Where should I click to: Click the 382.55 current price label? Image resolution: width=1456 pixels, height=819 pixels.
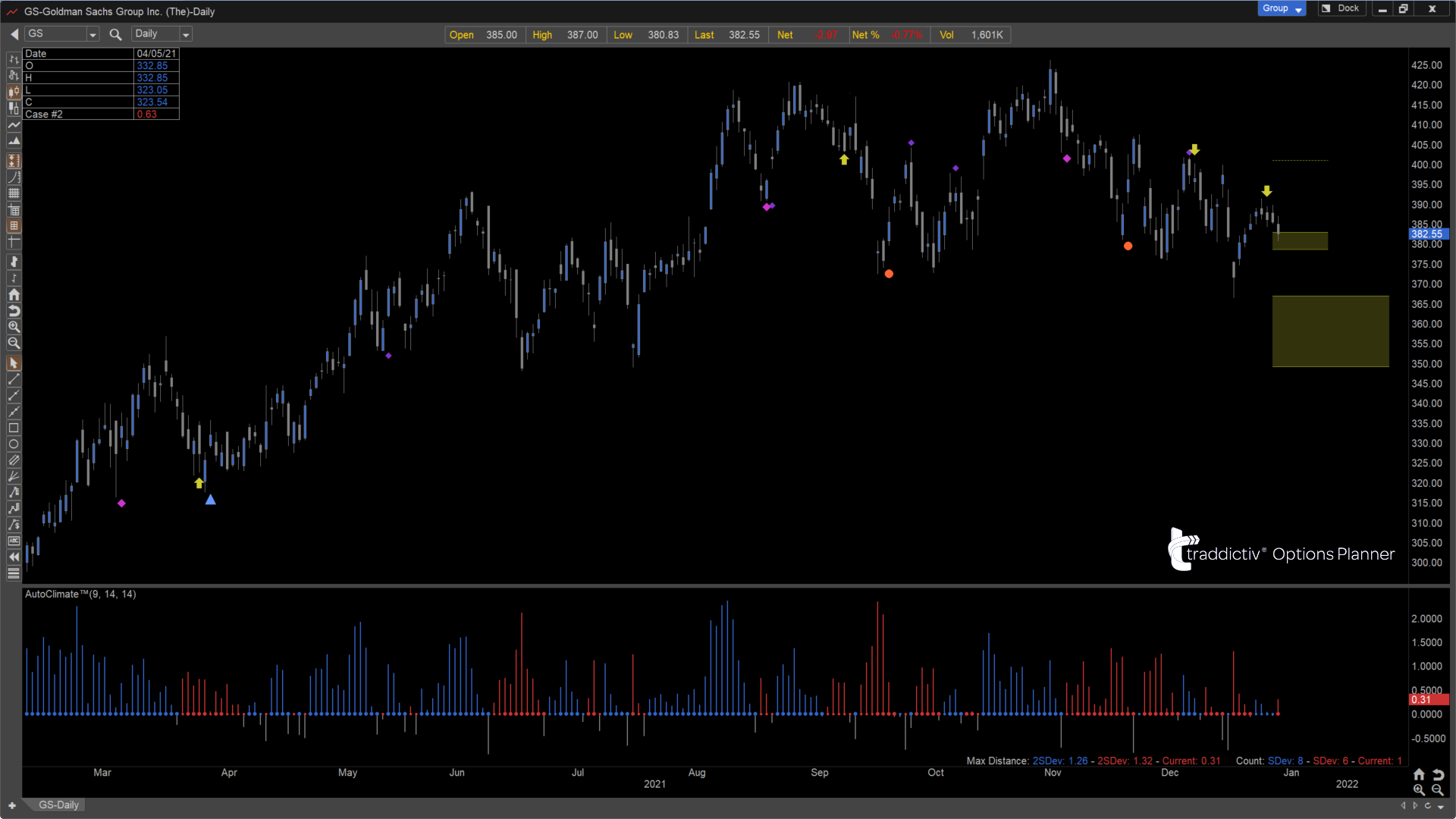click(1429, 234)
